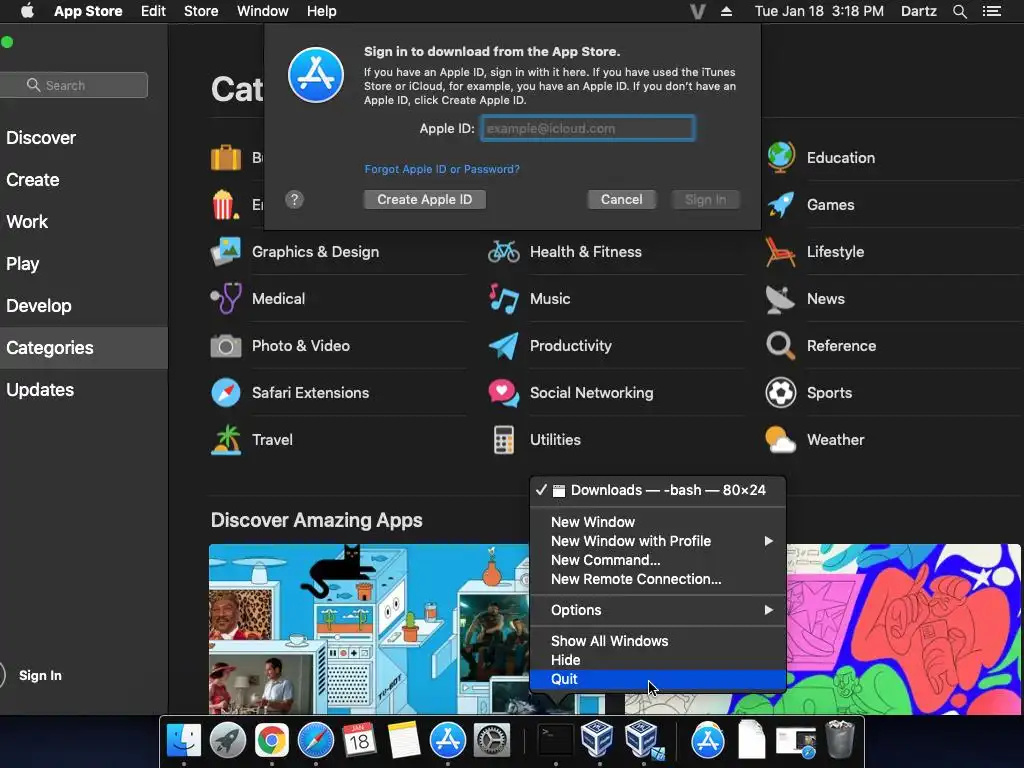Viewport: 1024px width, 768px height.
Task: Click the Productivity paper plane icon
Action: 504,345
